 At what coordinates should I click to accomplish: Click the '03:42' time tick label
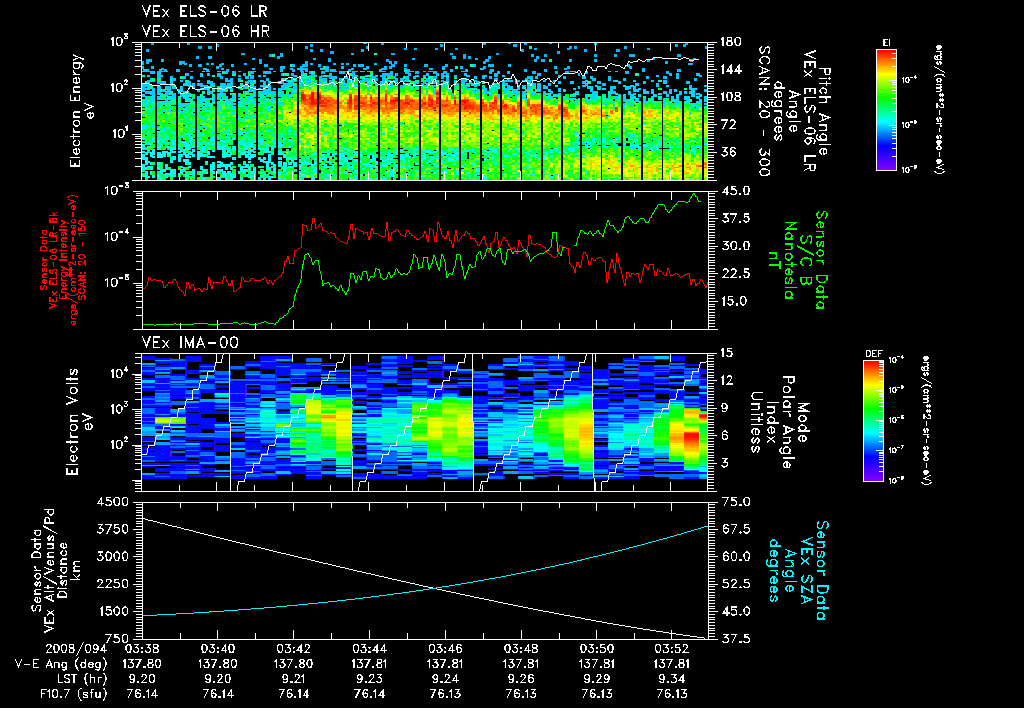[x=294, y=649]
